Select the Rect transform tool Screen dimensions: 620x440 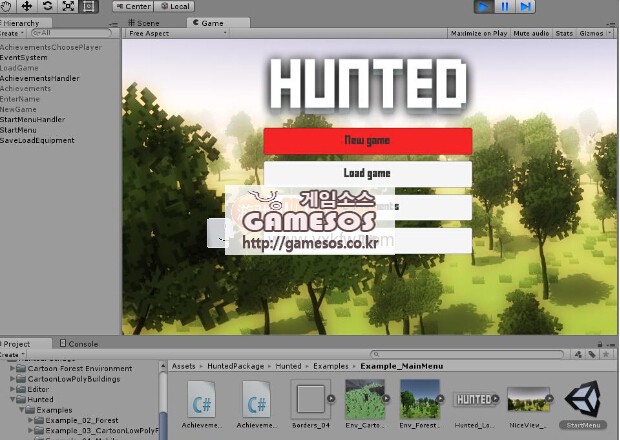(x=89, y=6)
